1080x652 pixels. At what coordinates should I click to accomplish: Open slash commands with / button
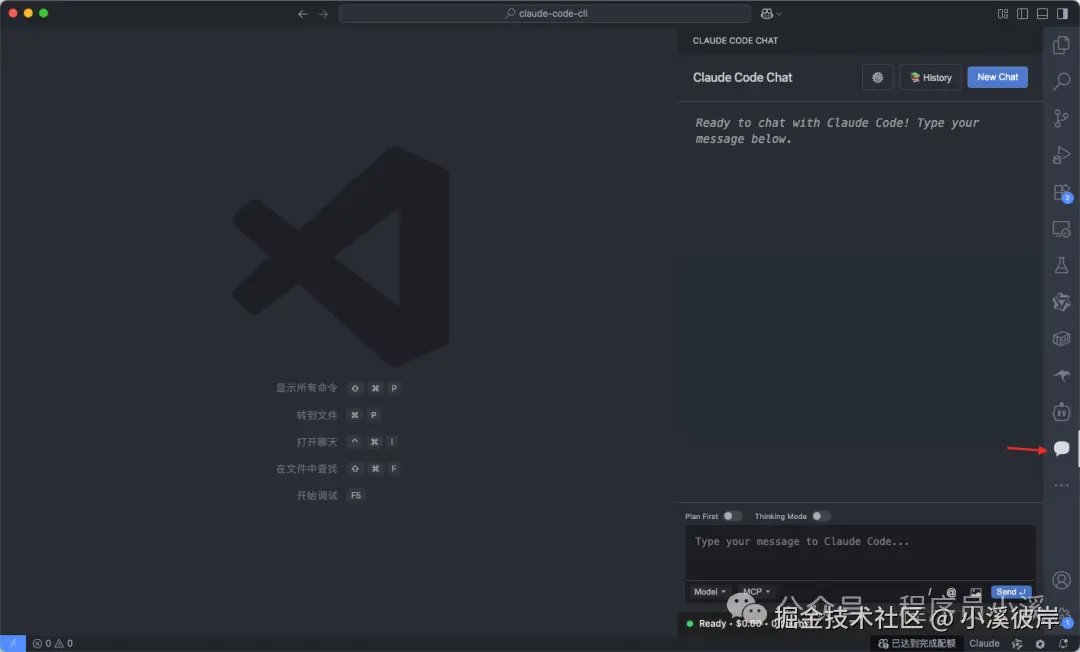[930, 591]
